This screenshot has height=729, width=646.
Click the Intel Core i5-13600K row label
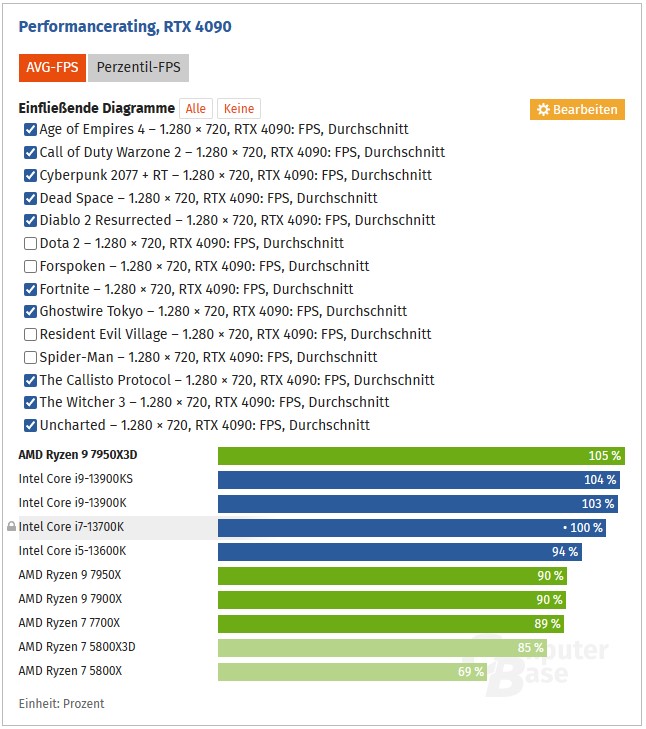[72, 551]
